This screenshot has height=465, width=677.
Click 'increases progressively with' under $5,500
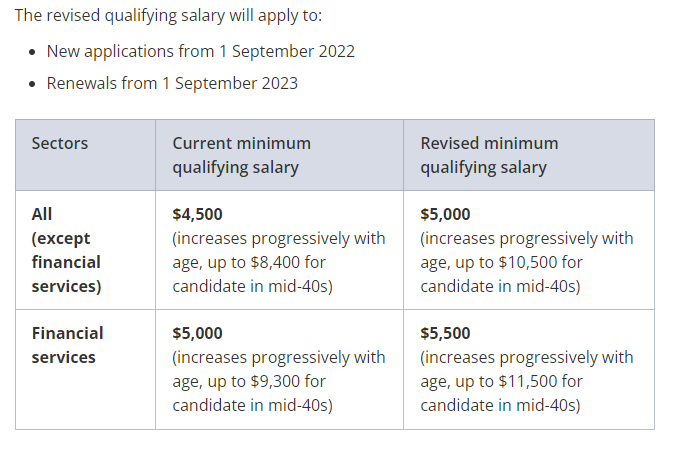click(527, 357)
